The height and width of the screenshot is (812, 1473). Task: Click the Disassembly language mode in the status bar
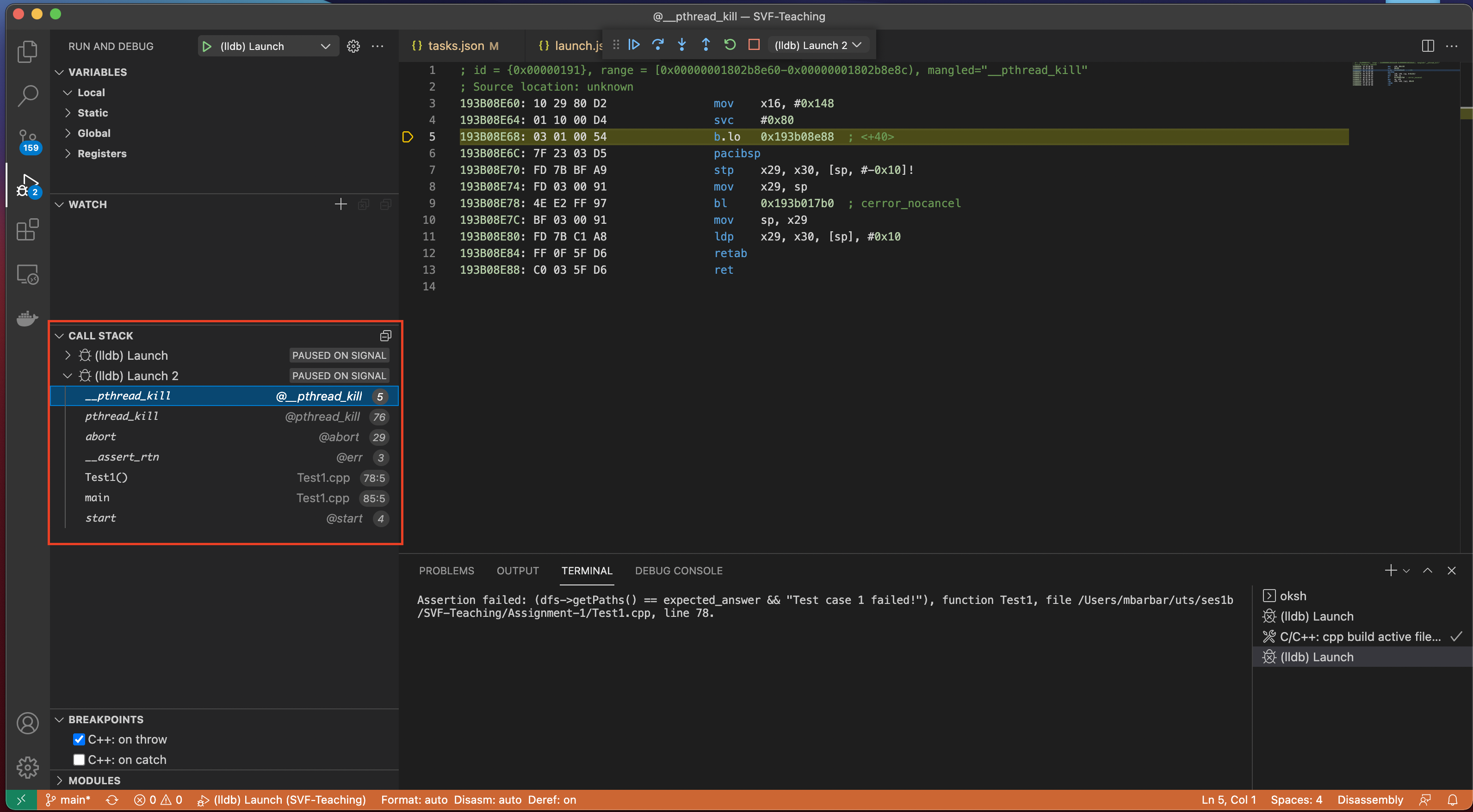click(x=1369, y=800)
